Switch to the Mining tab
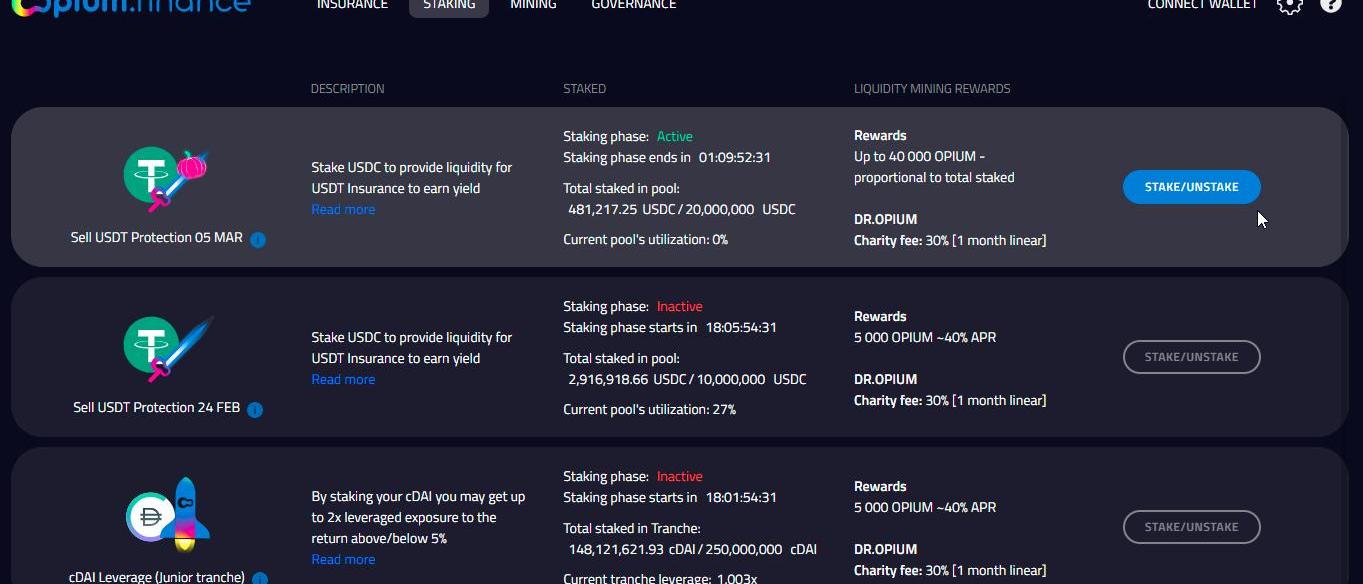 tap(533, 6)
